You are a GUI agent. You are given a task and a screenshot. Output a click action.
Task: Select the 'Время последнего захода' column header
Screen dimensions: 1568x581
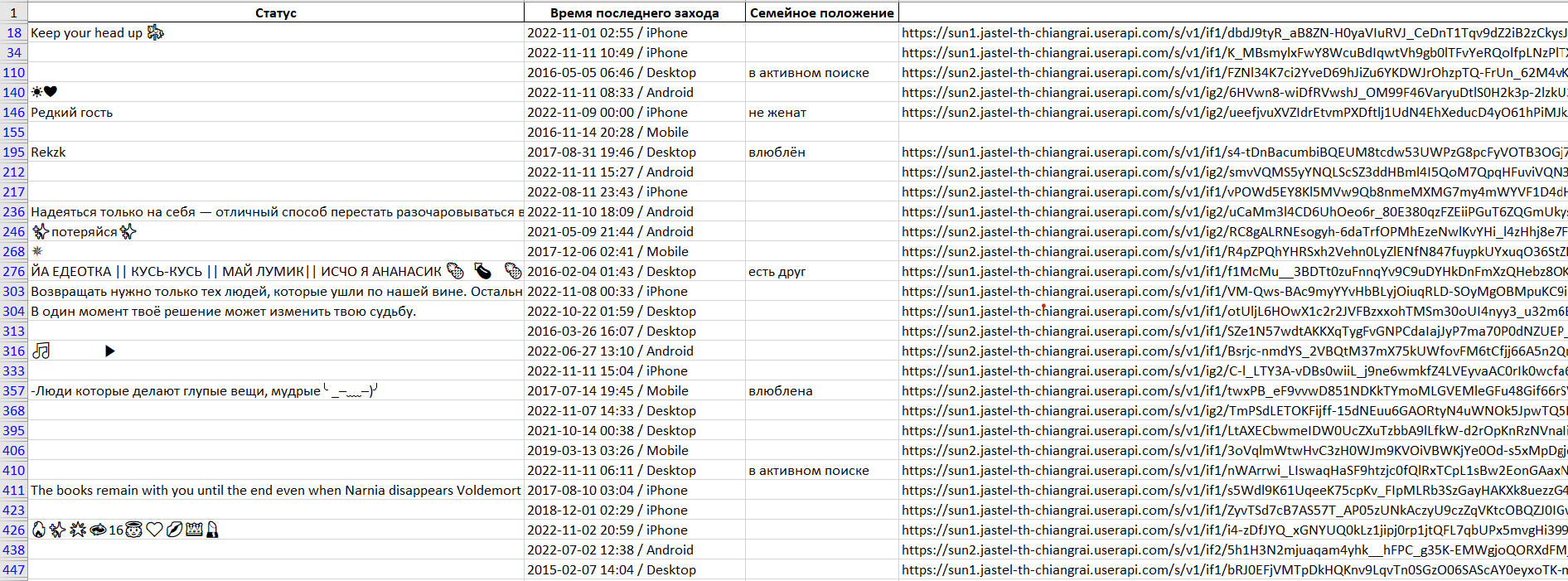634,12
